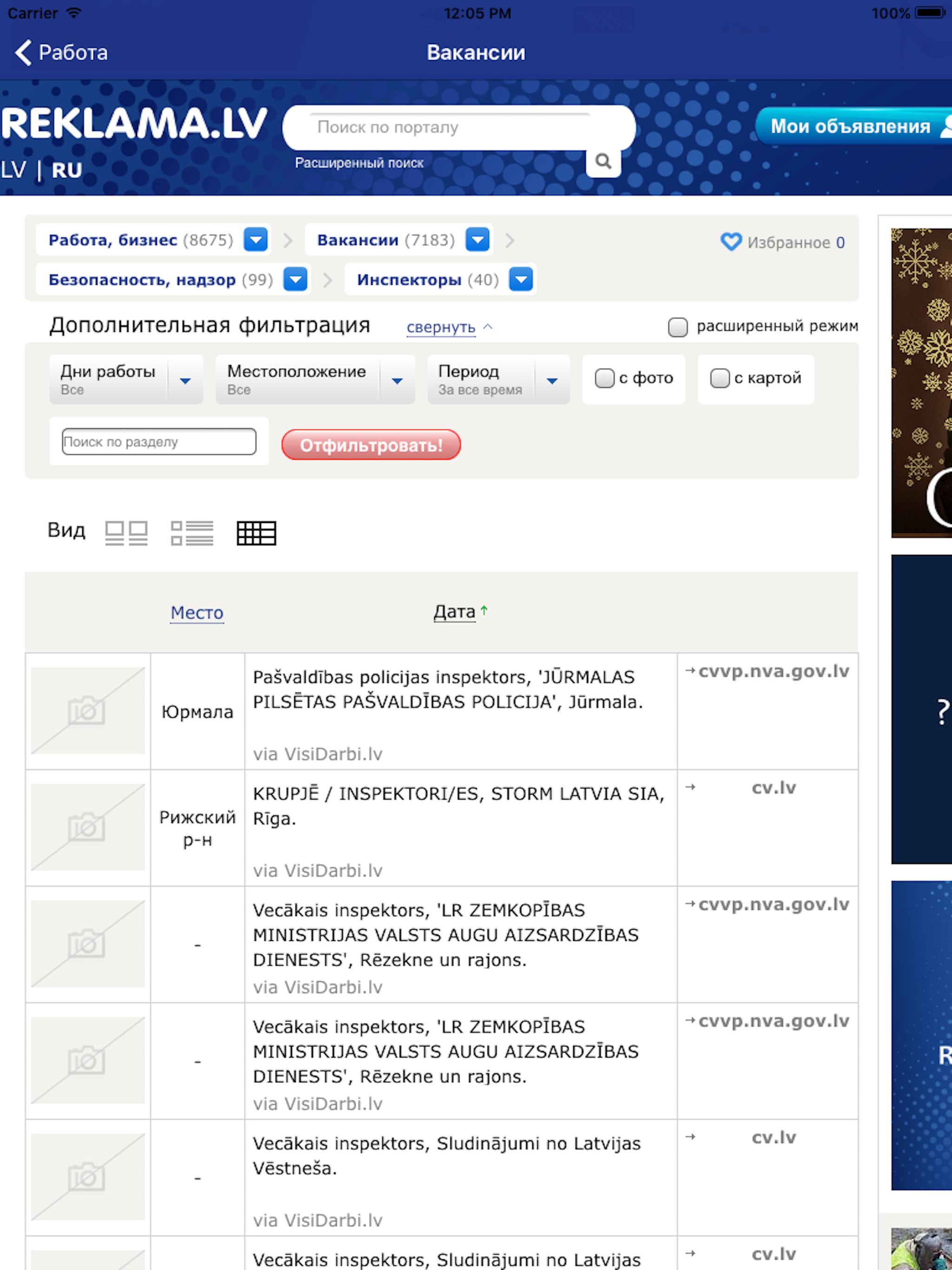Click the portal search magnifier icon
The width and height of the screenshot is (952, 1270).
coord(603,162)
